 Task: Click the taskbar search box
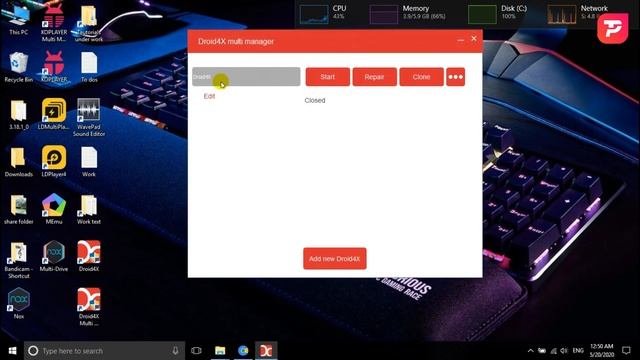coord(104,351)
